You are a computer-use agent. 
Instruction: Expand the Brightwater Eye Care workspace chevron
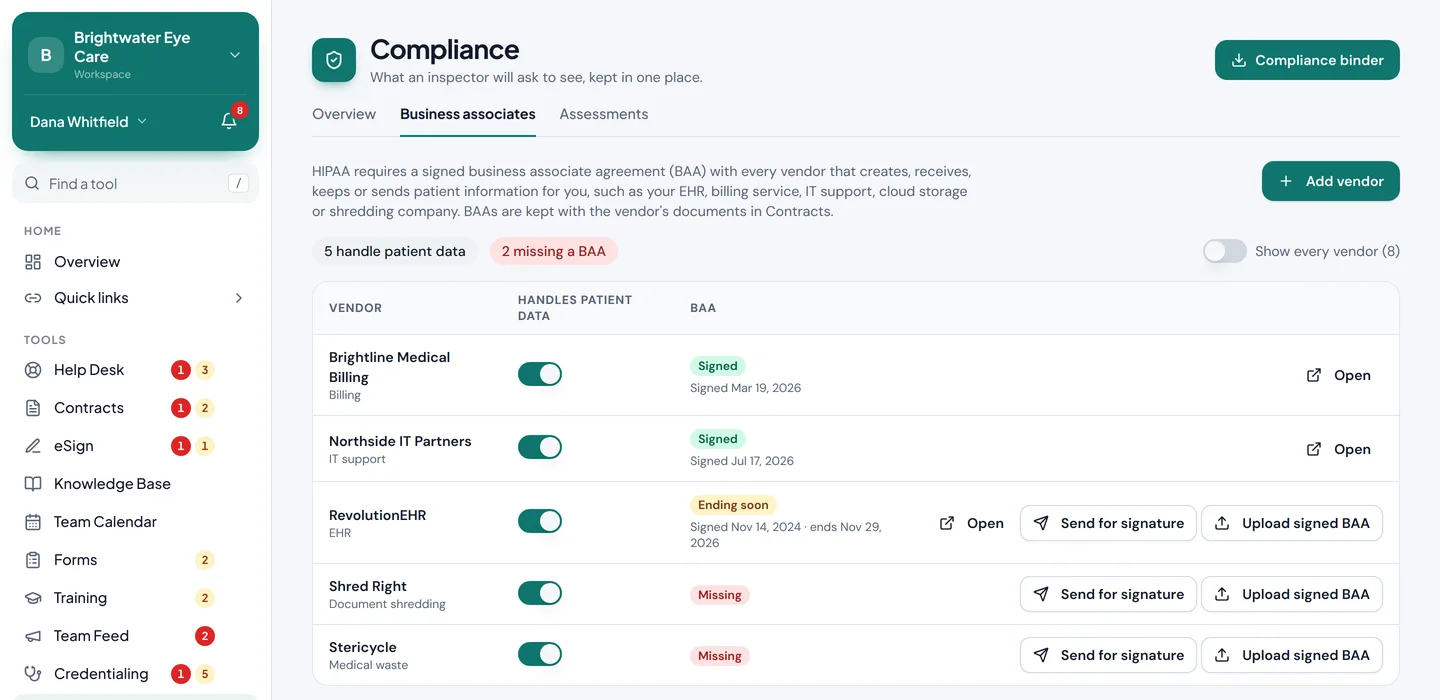point(235,55)
